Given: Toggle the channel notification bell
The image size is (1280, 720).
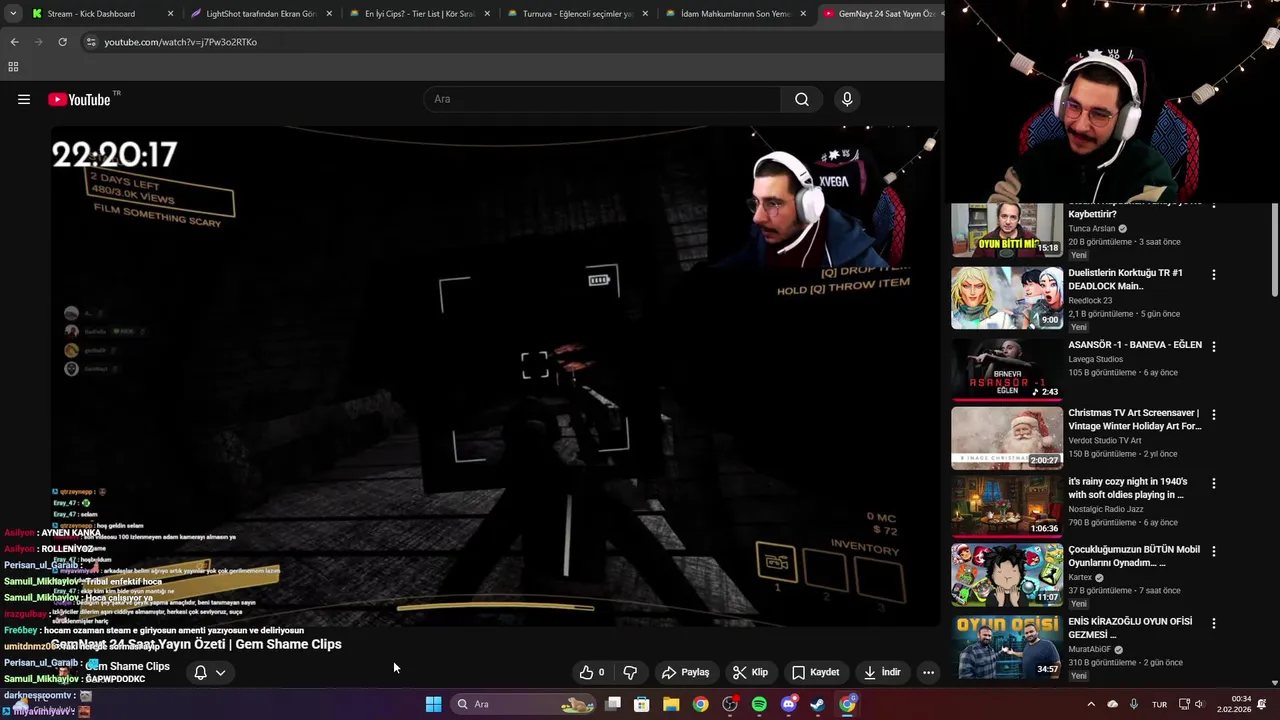Looking at the screenshot, I should pyautogui.click(x=200, y=672).
